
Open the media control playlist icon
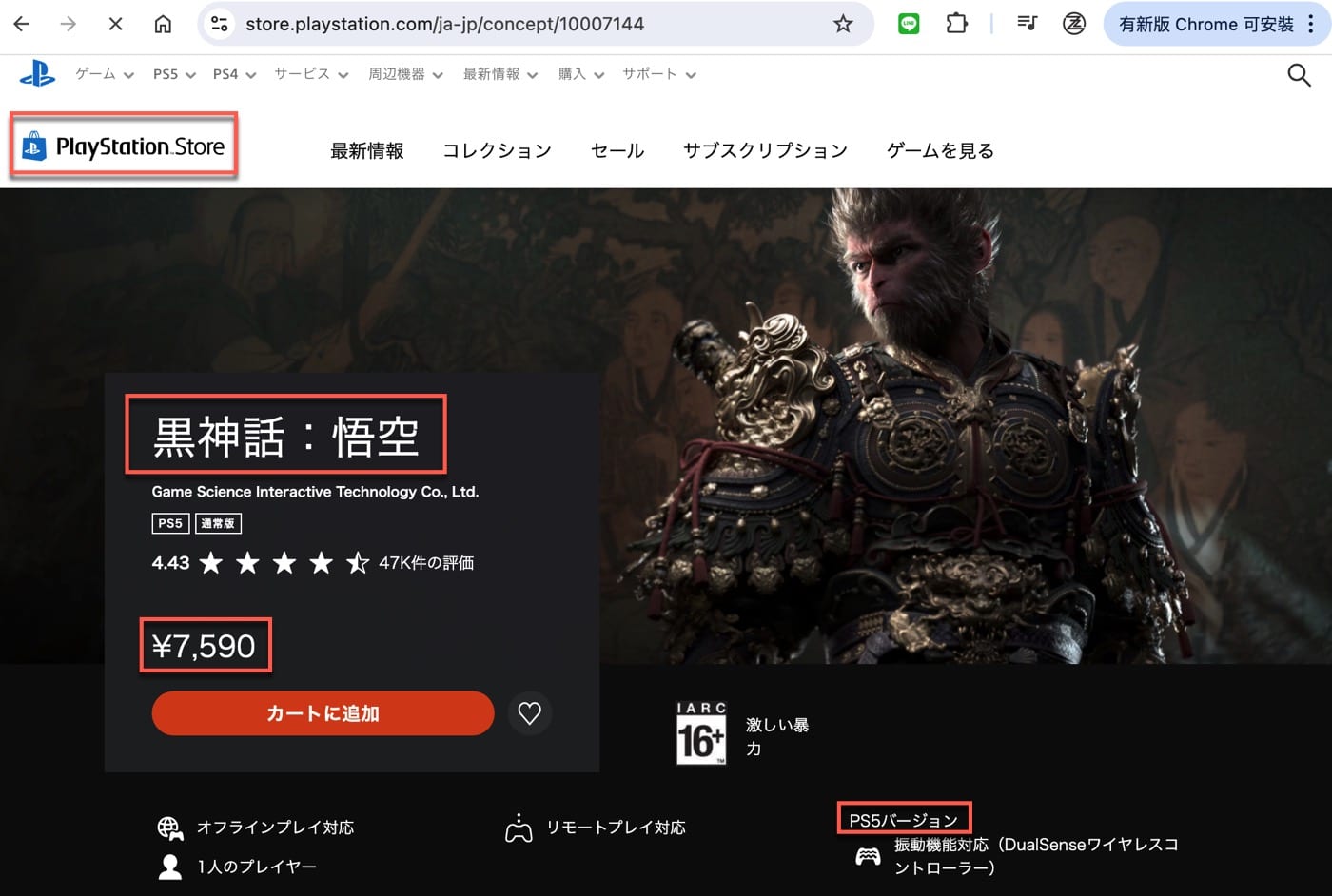point(1027,24)
